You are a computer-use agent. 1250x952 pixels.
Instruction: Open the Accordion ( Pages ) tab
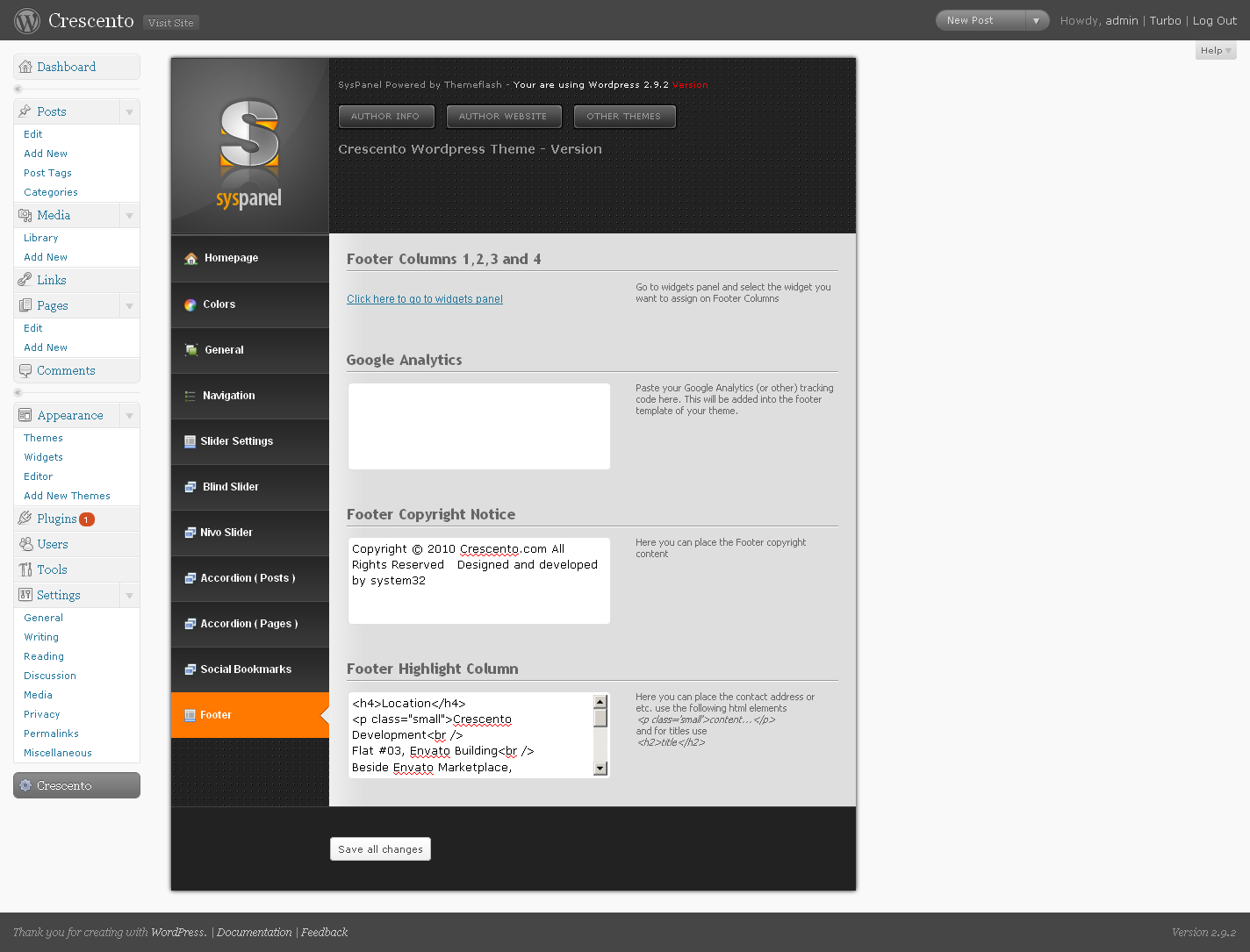(x=250, y=624)
